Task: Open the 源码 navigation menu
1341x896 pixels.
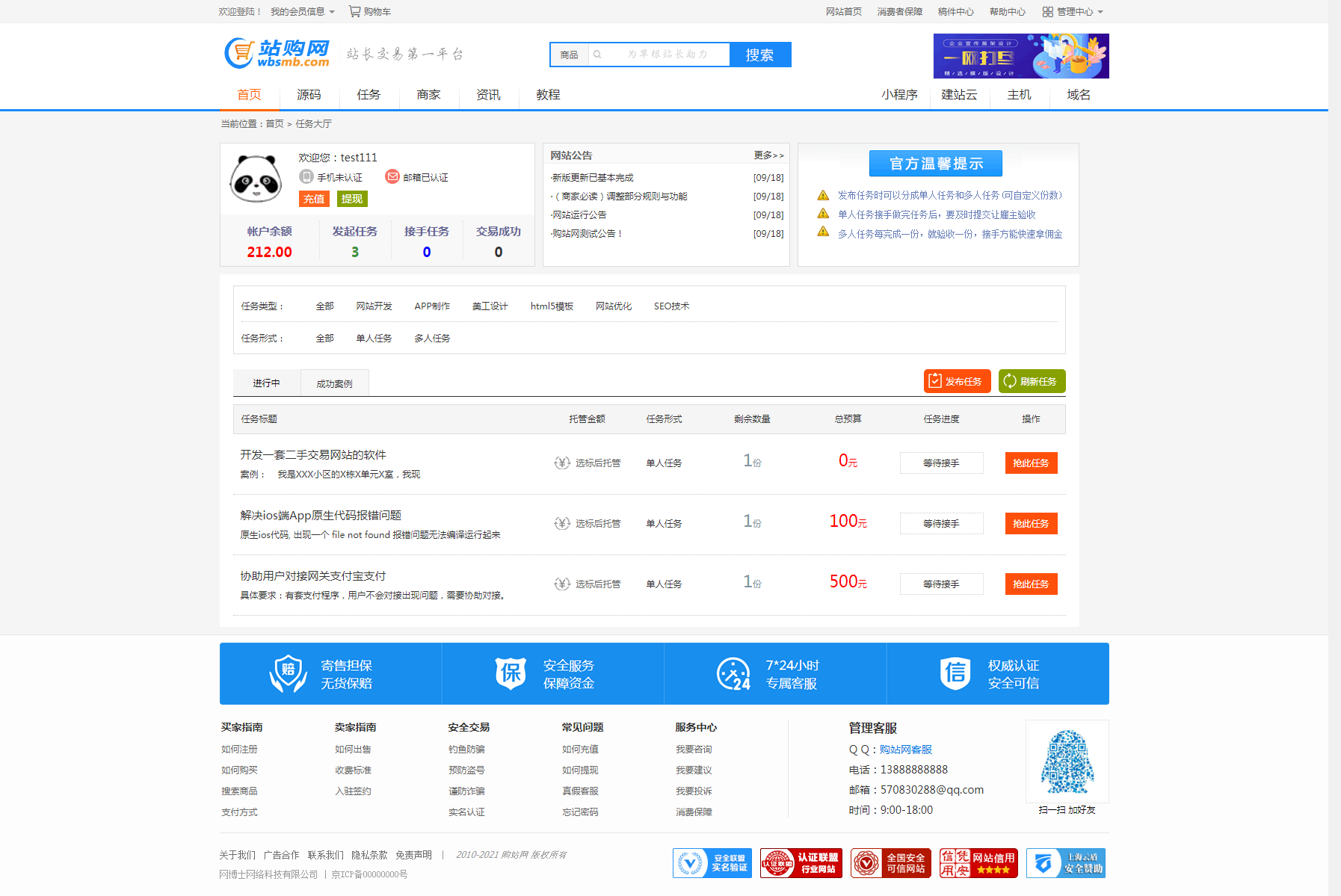Action: pos(309,95)
